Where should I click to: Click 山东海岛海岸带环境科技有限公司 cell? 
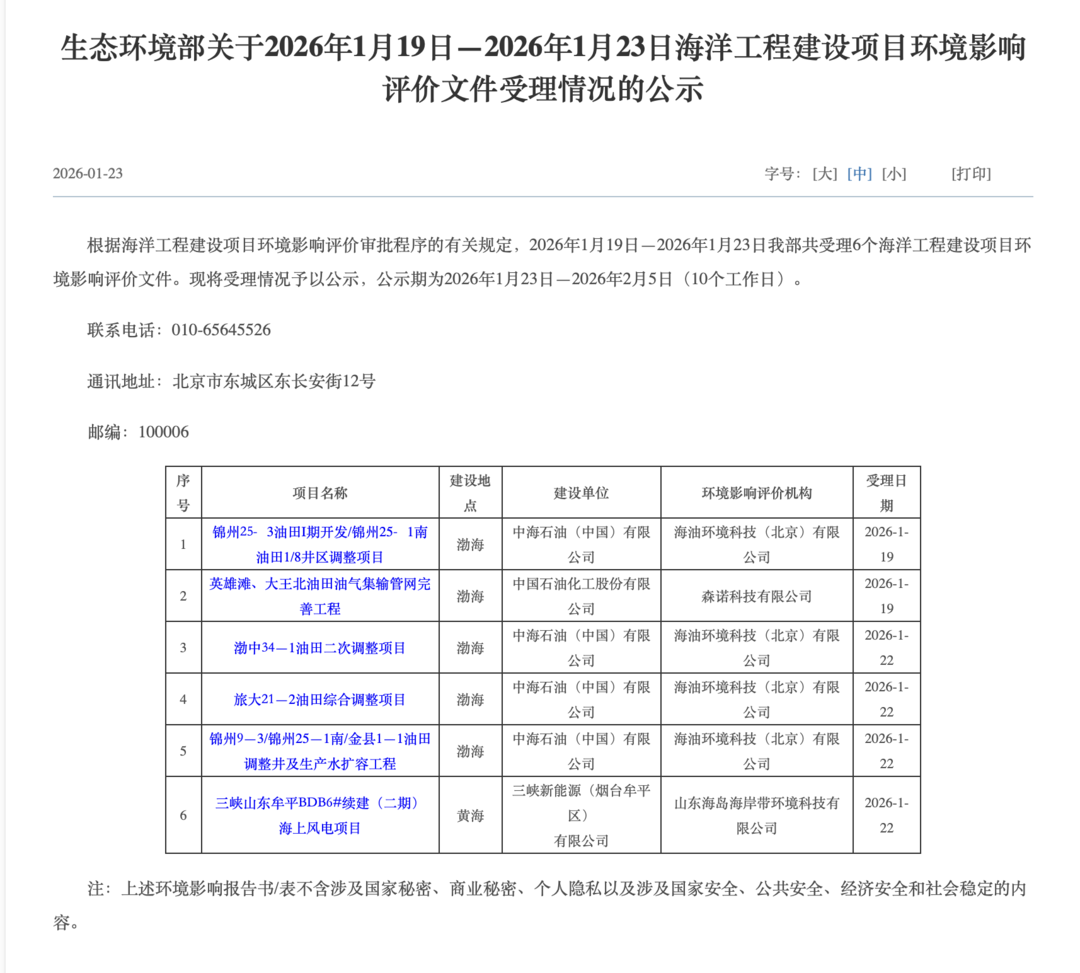pyautogui.click(x=757, y=815)
